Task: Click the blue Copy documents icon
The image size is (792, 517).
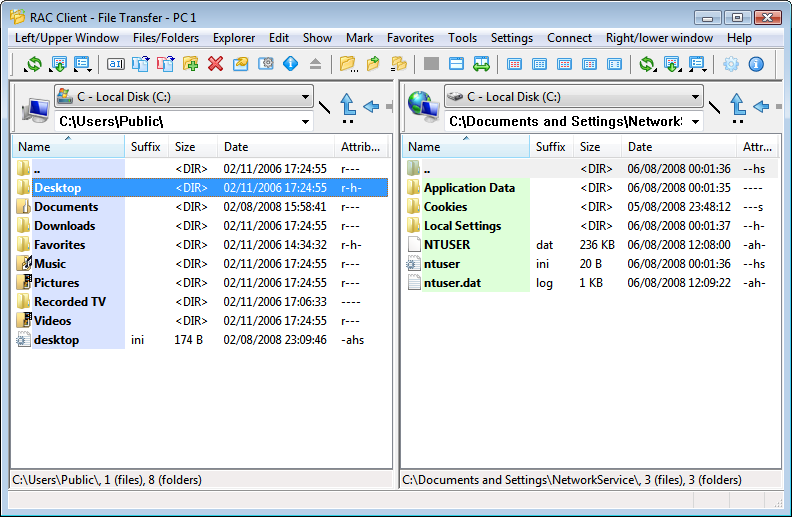Action: [140, 64]
